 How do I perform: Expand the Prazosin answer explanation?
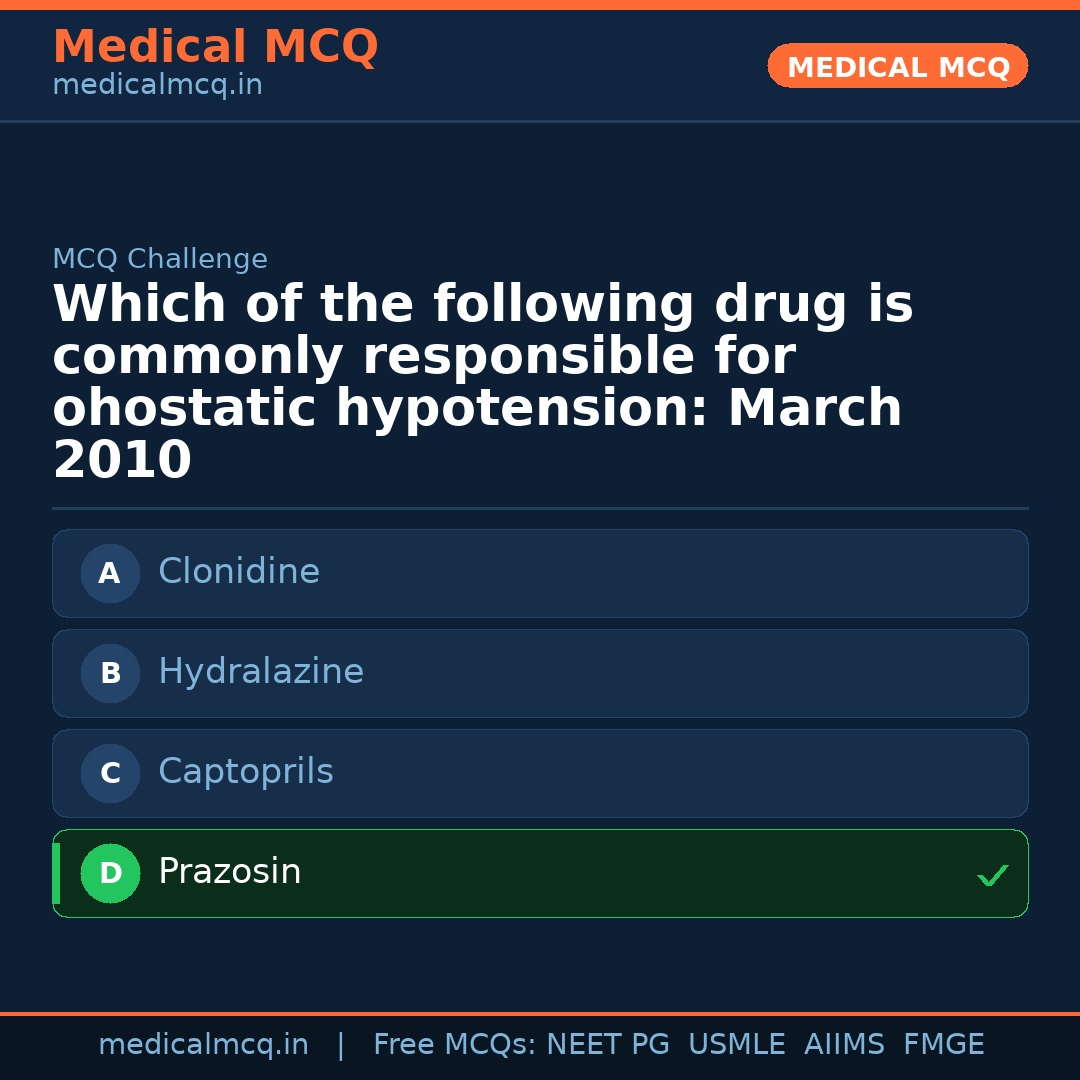[540, 873]
